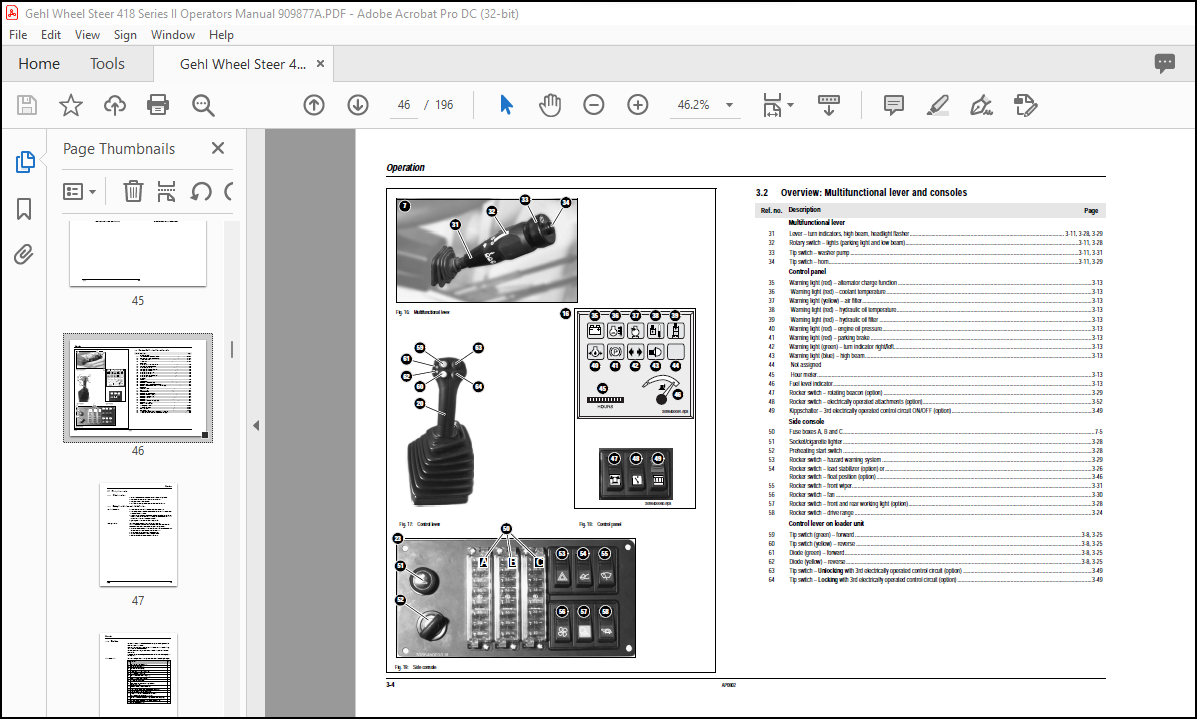Click the 'Side console' subheading in table

click(806, 421)
